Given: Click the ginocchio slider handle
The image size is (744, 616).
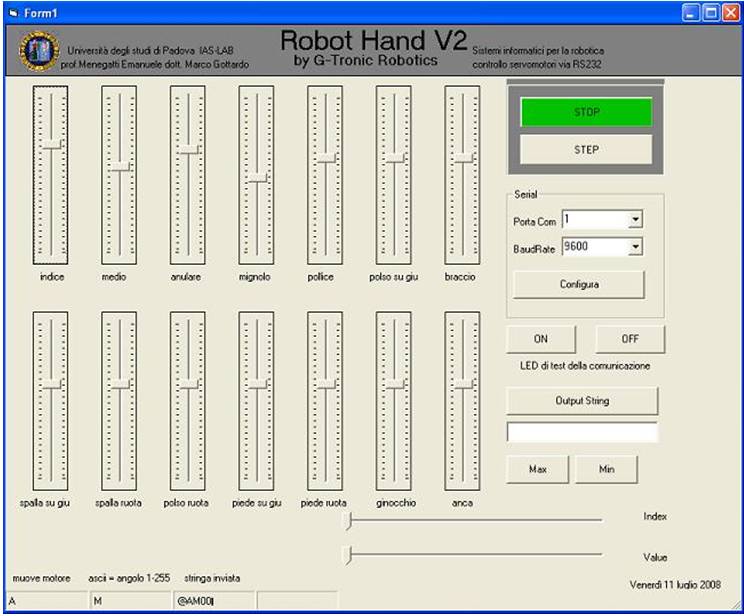Looking at the screenshot, I should (394, 384).
